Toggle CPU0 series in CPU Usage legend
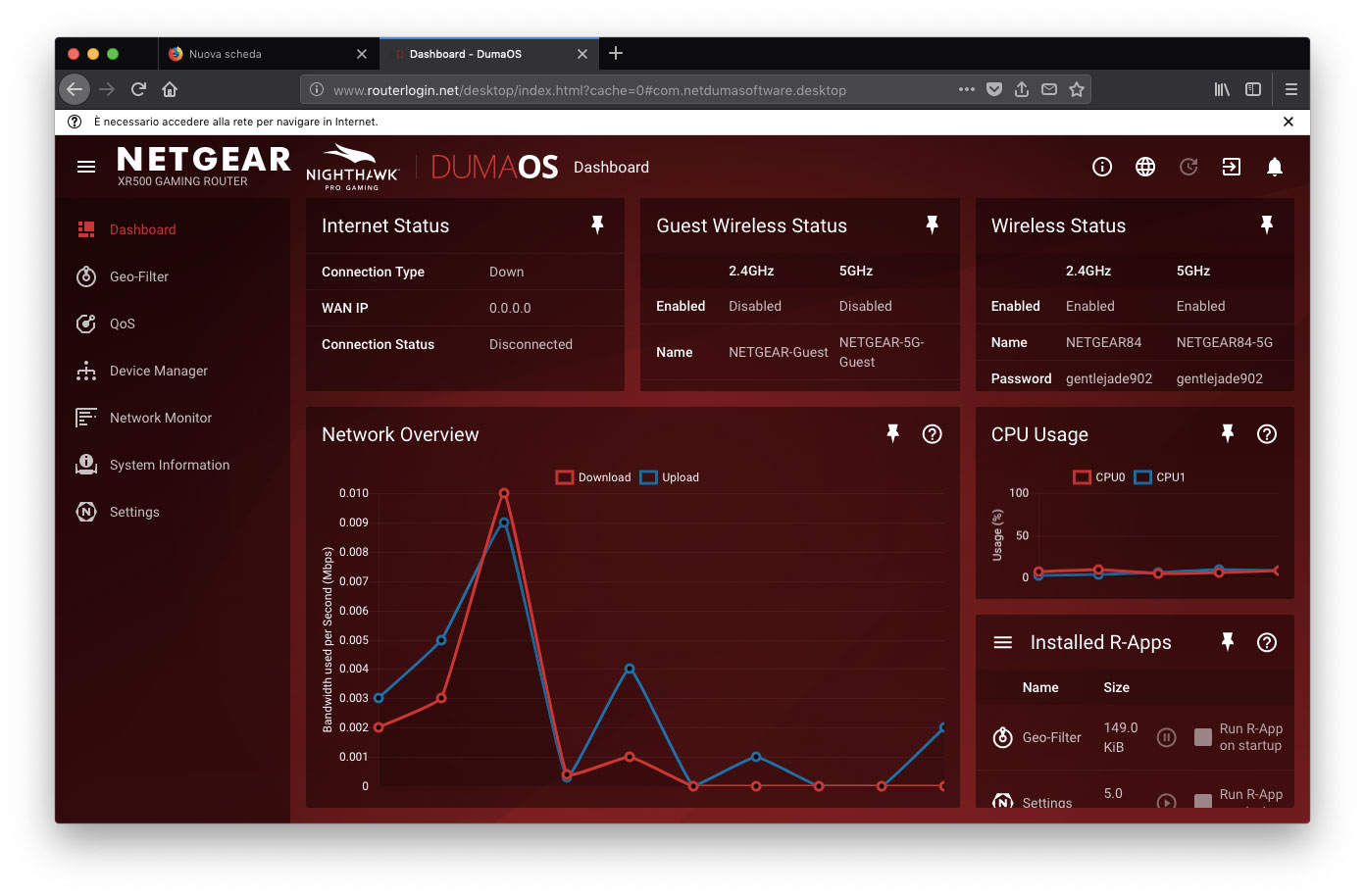The width and height of the screenshot is (1365, 896). tap(1099, 477)
